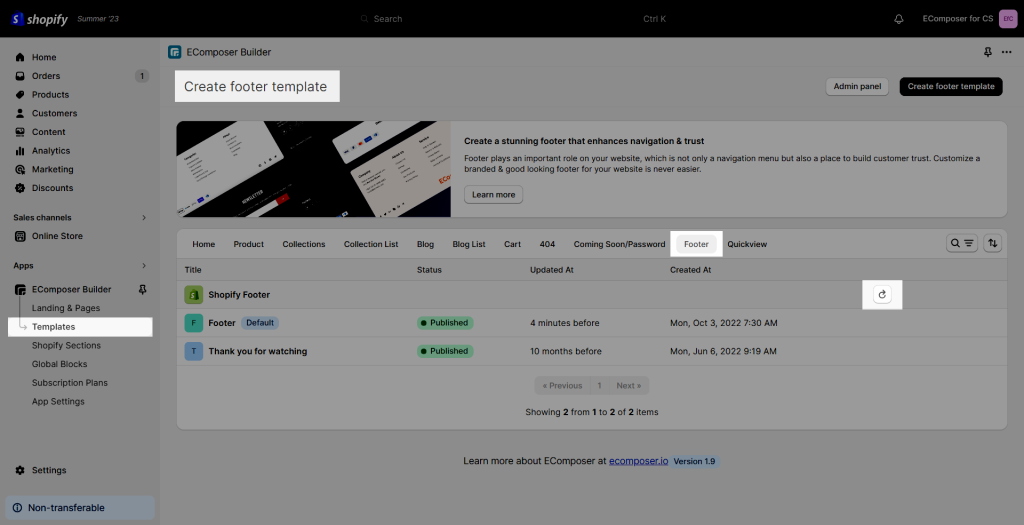Expand the Sales channels section
1024x525 pixels.
144,217
